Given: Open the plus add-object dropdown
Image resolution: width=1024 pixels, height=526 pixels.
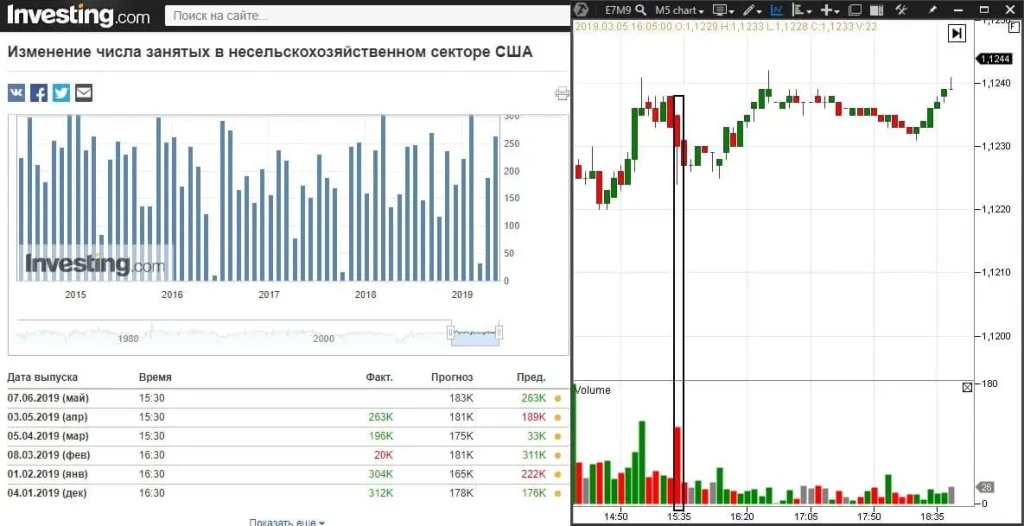Looking at the screenshot, I should (x=830, y=10).
